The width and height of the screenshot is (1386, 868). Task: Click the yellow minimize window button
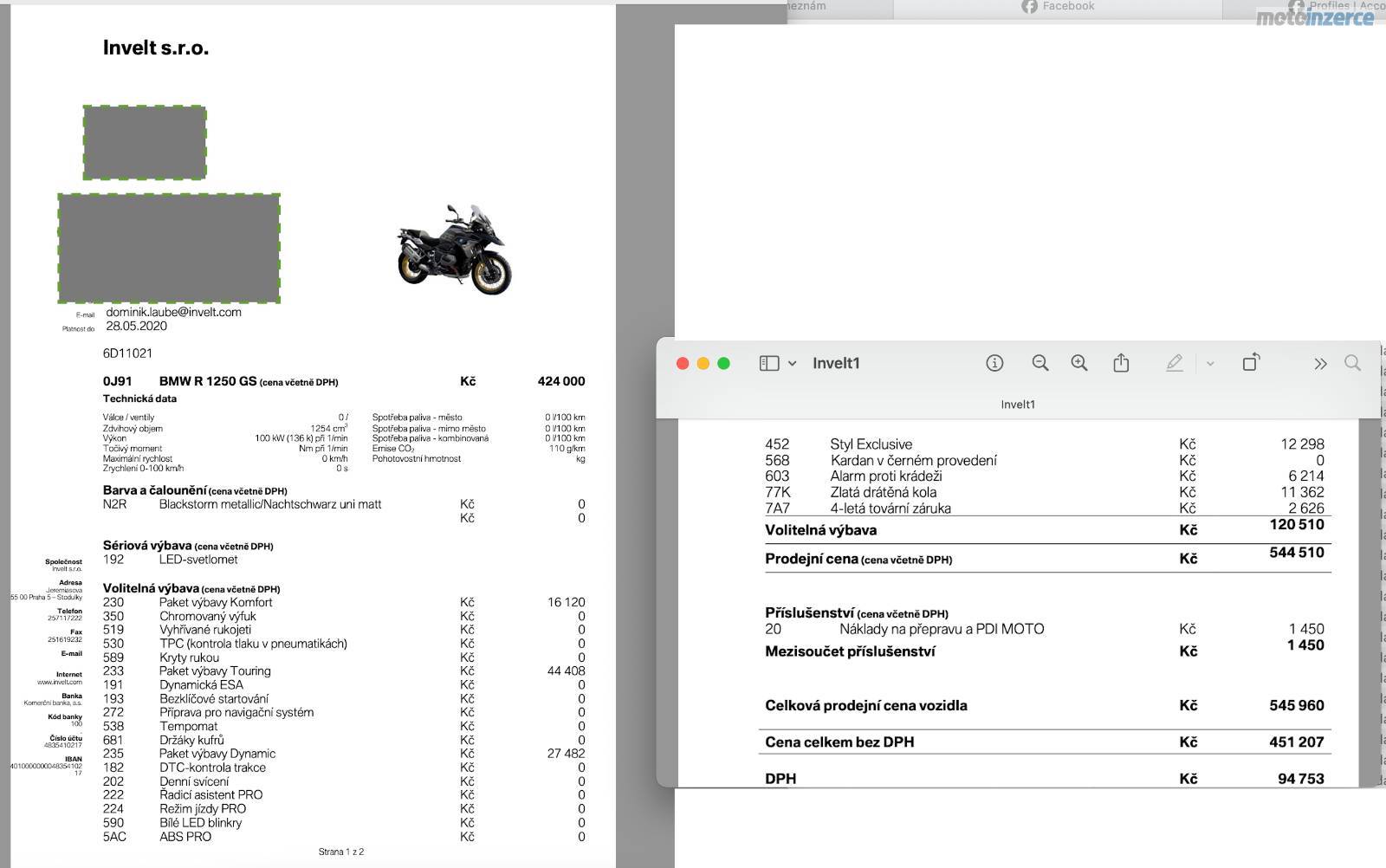[703, 363]
